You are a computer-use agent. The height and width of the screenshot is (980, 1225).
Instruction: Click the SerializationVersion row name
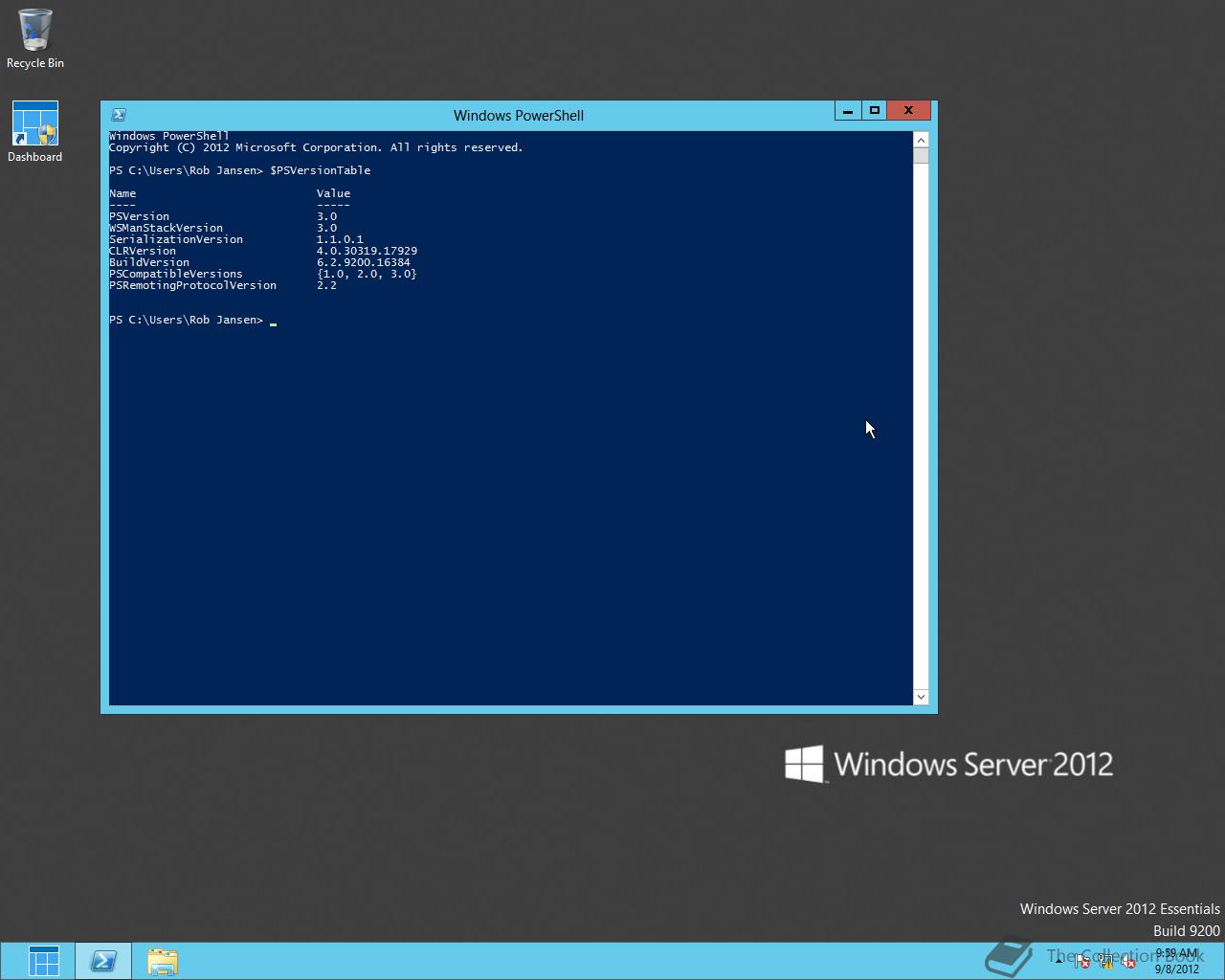pyautogui.click(x=176, y=239)
